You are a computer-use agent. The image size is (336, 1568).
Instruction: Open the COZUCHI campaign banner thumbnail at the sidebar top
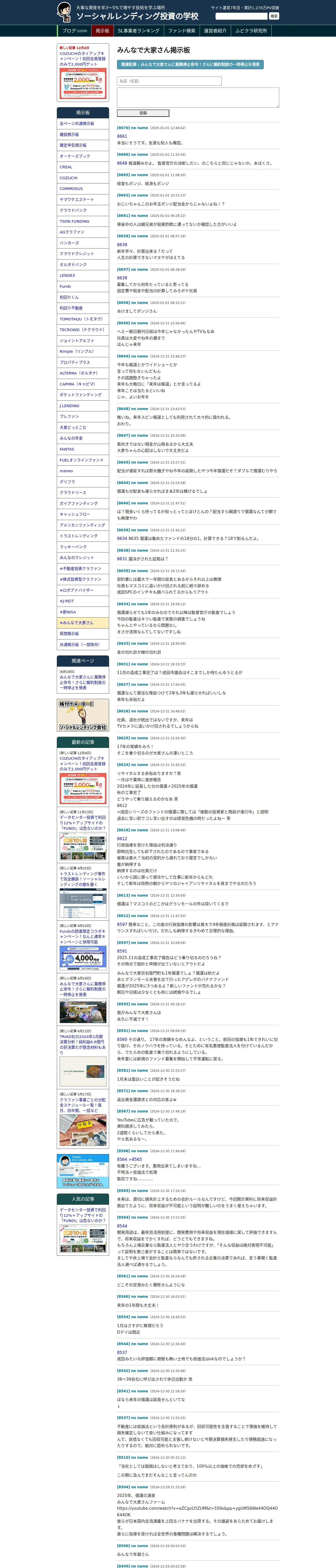click(83, 83)
